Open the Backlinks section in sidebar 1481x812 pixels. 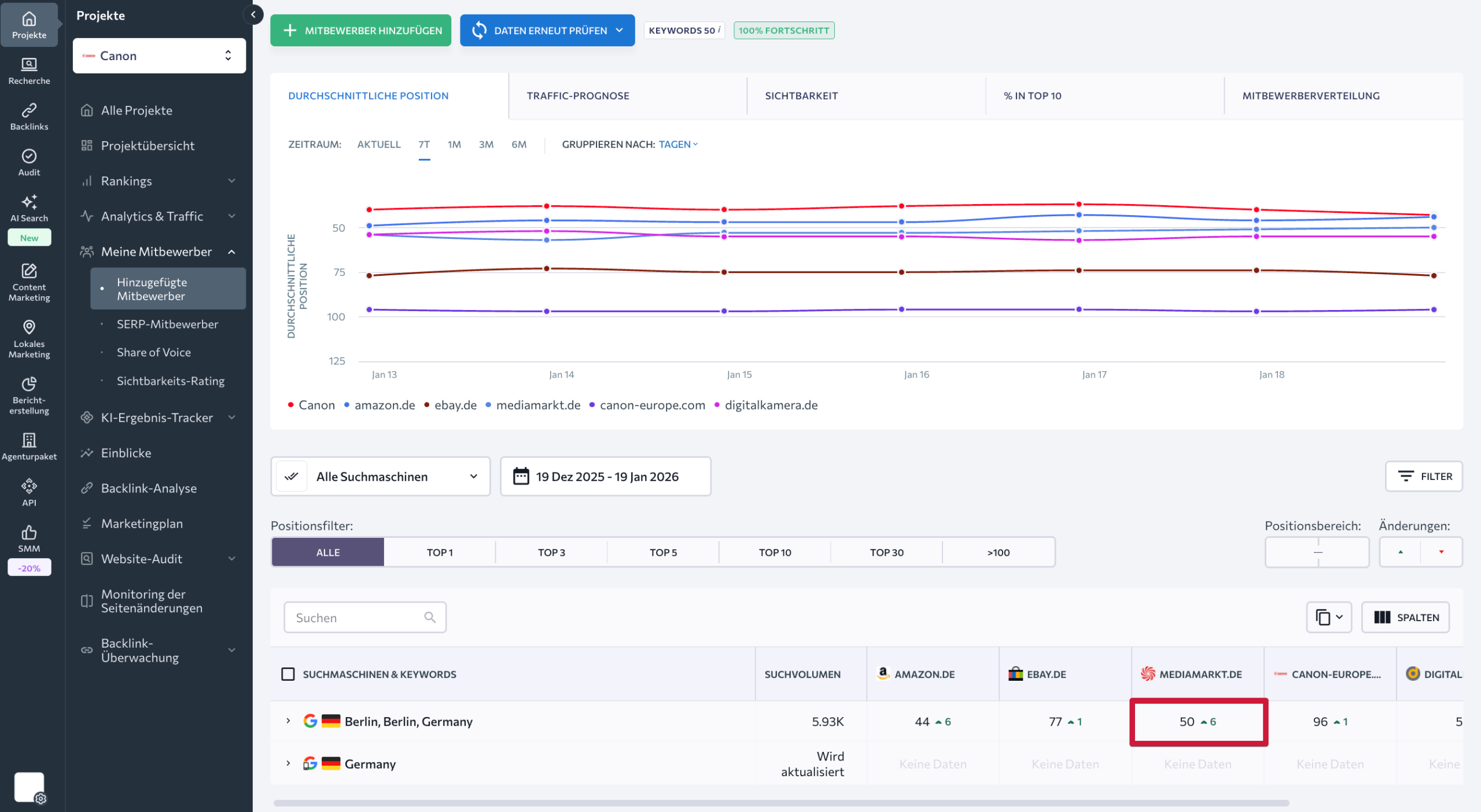(x=29, y=116)
